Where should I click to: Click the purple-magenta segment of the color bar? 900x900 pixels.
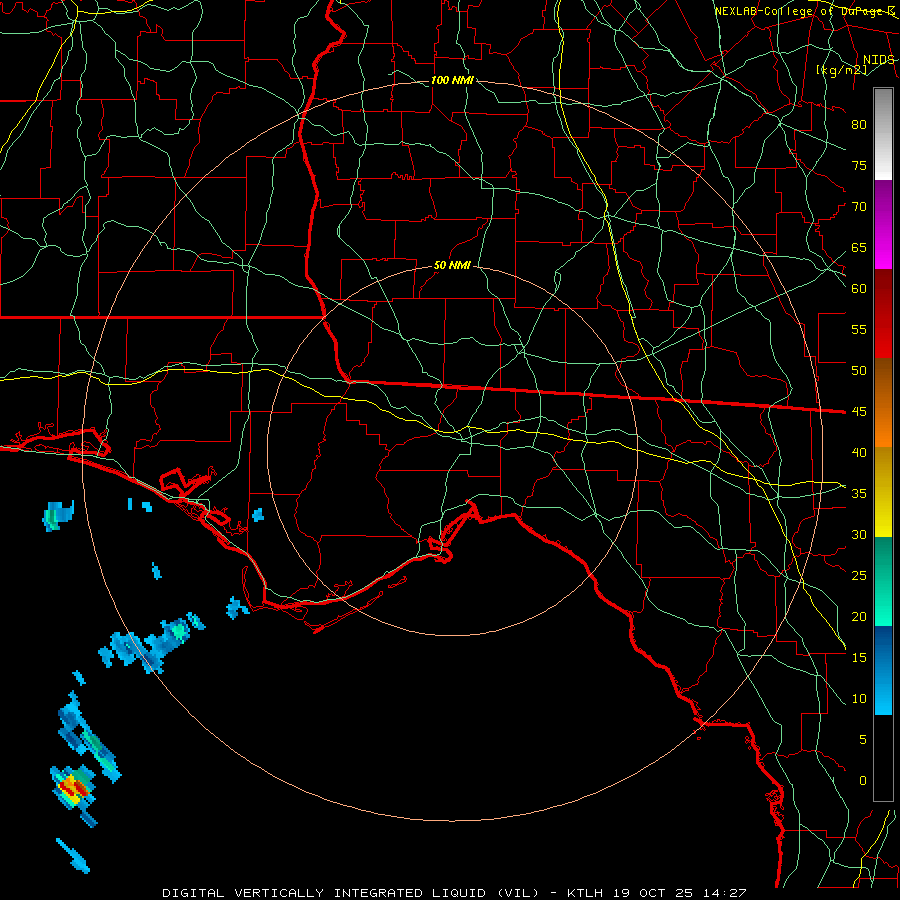pyautogui.click(x=883, y=224)
